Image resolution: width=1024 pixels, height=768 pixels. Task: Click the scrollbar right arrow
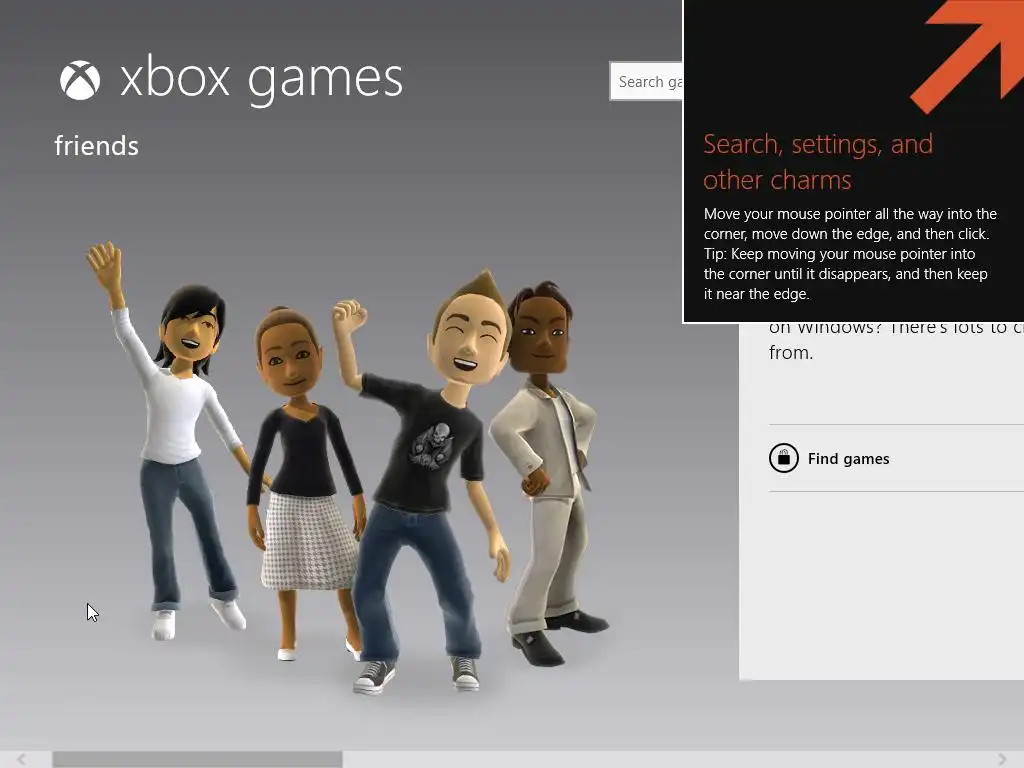click(1002, 759)
